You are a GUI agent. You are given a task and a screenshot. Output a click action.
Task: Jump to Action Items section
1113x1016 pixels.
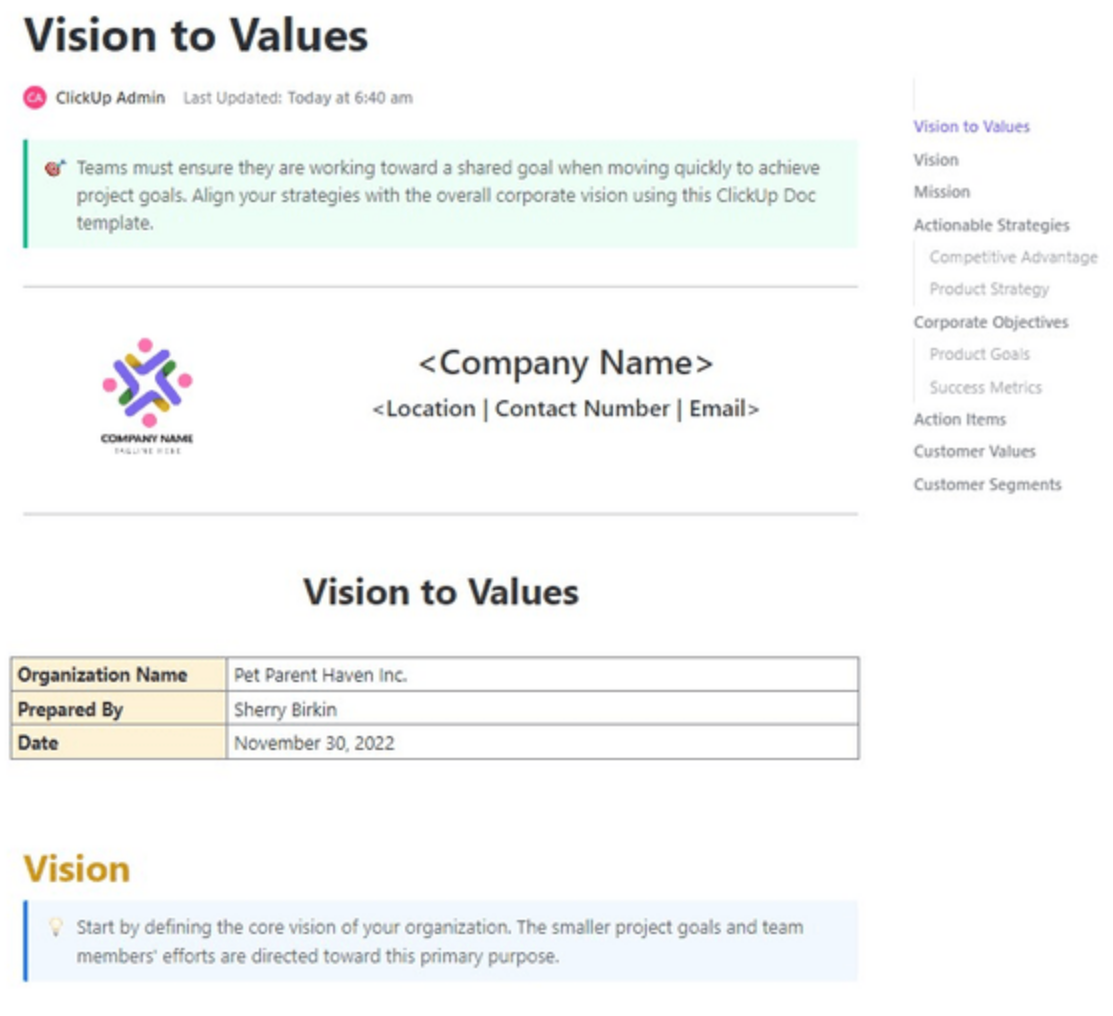(x=959, y=419)
